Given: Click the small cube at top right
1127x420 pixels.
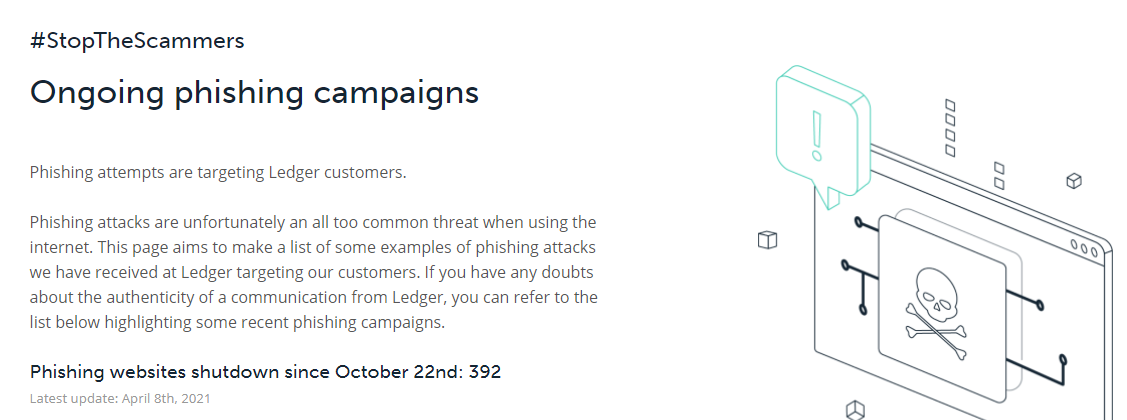Looking at the screenshot, I should pyautogui.click(x=1074, y=180).
